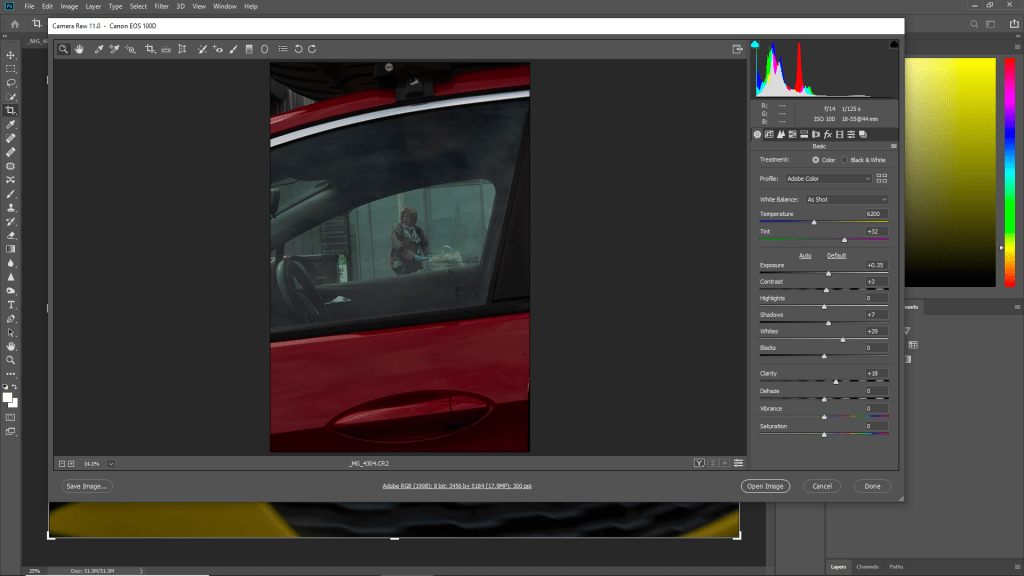Toggle full screen mode icon
Image resolution: width=1024 pixels, height=576 pixels.
pyautogui.click(x=738, y=48)
